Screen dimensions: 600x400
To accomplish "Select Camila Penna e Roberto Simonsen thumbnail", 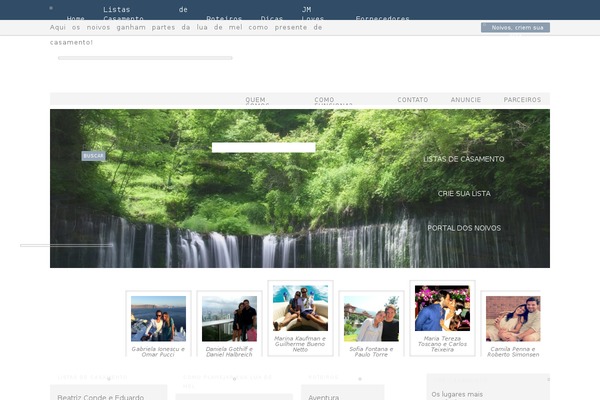I will click(513, 318).
